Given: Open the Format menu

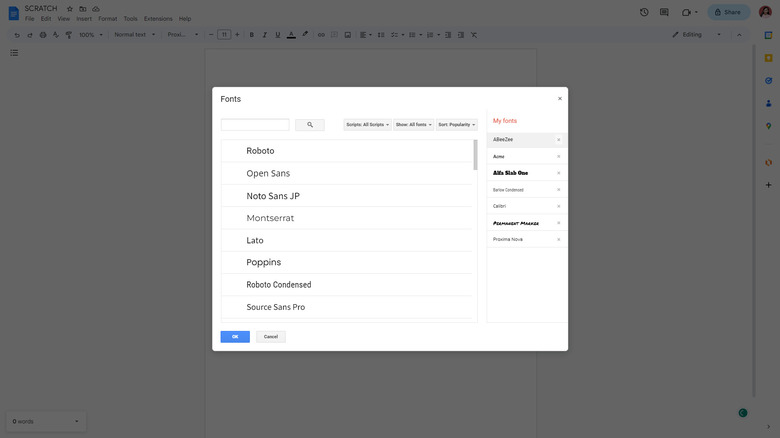Looking at the screenshot, I should (x=107, y=19).
